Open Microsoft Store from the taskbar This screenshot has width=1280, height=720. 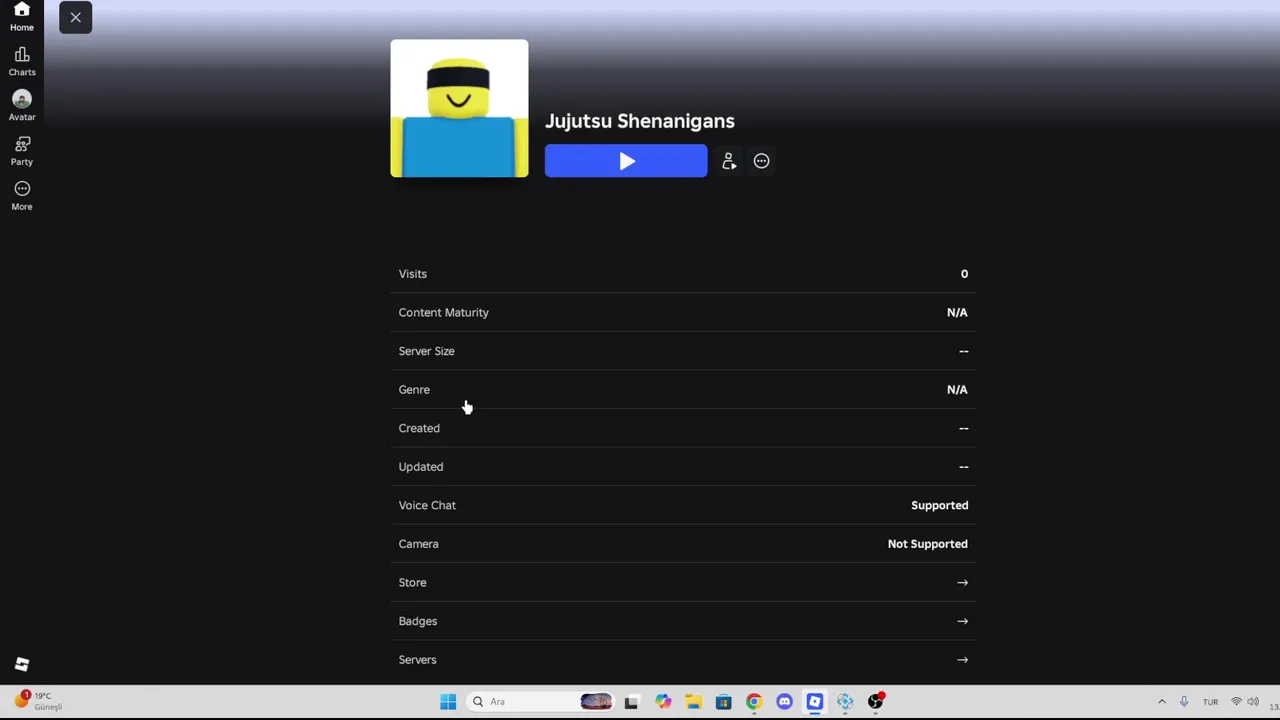(x=723, y=702)
